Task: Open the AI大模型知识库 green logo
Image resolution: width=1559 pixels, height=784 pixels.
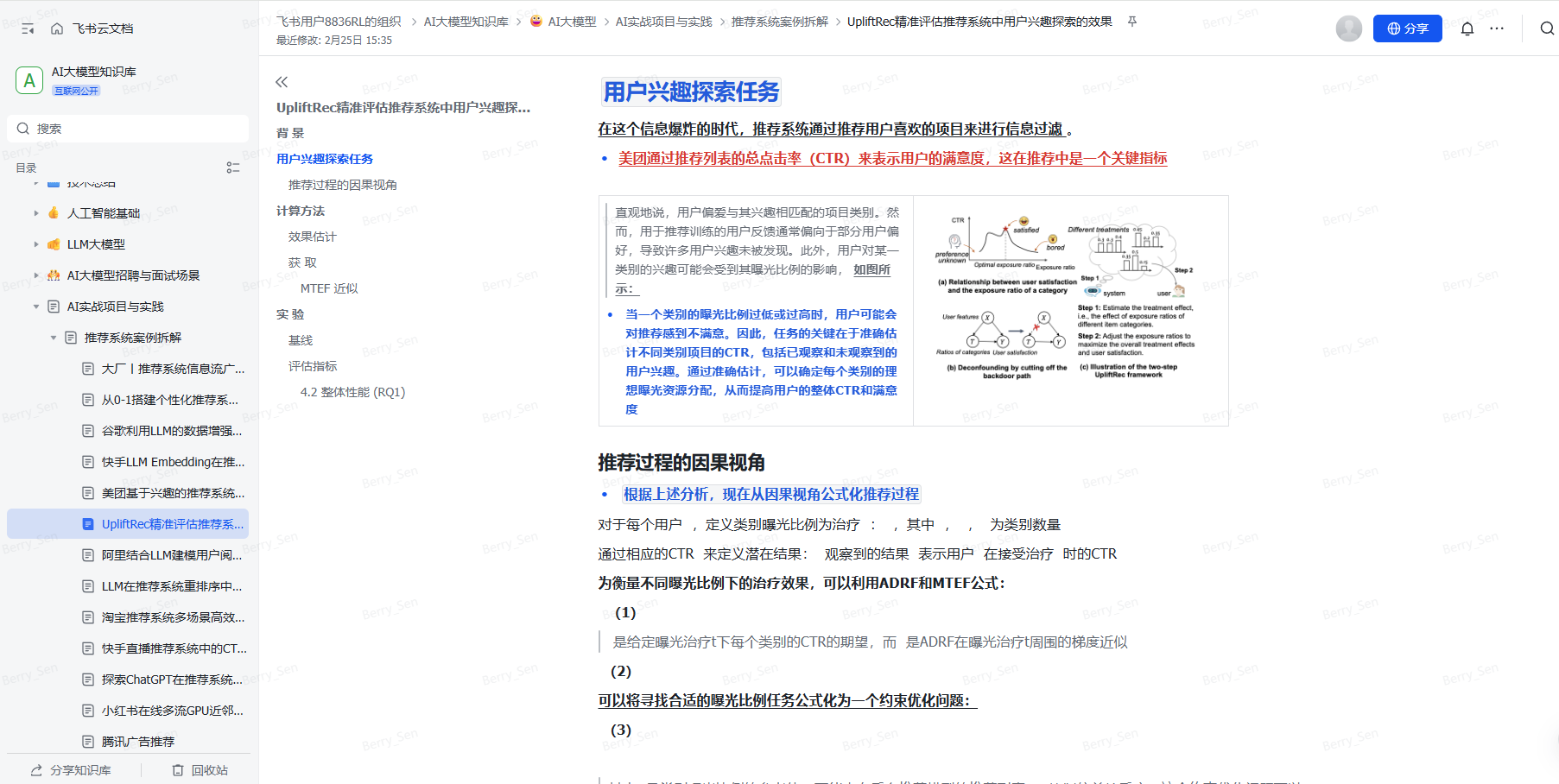Action: click(29, 80)
